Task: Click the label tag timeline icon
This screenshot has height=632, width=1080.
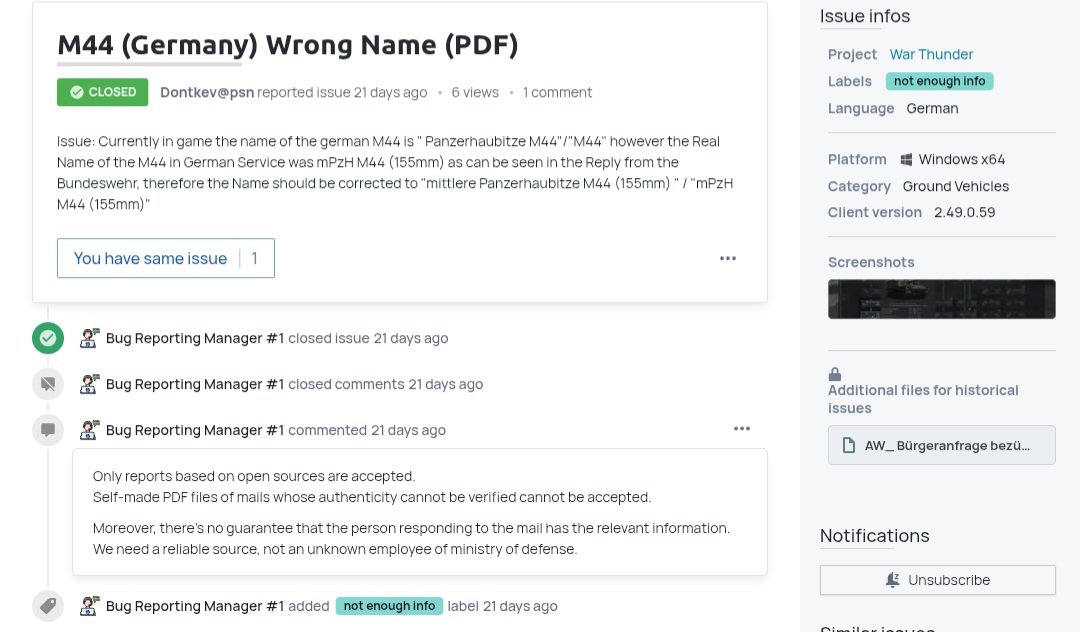Action: 48,606
